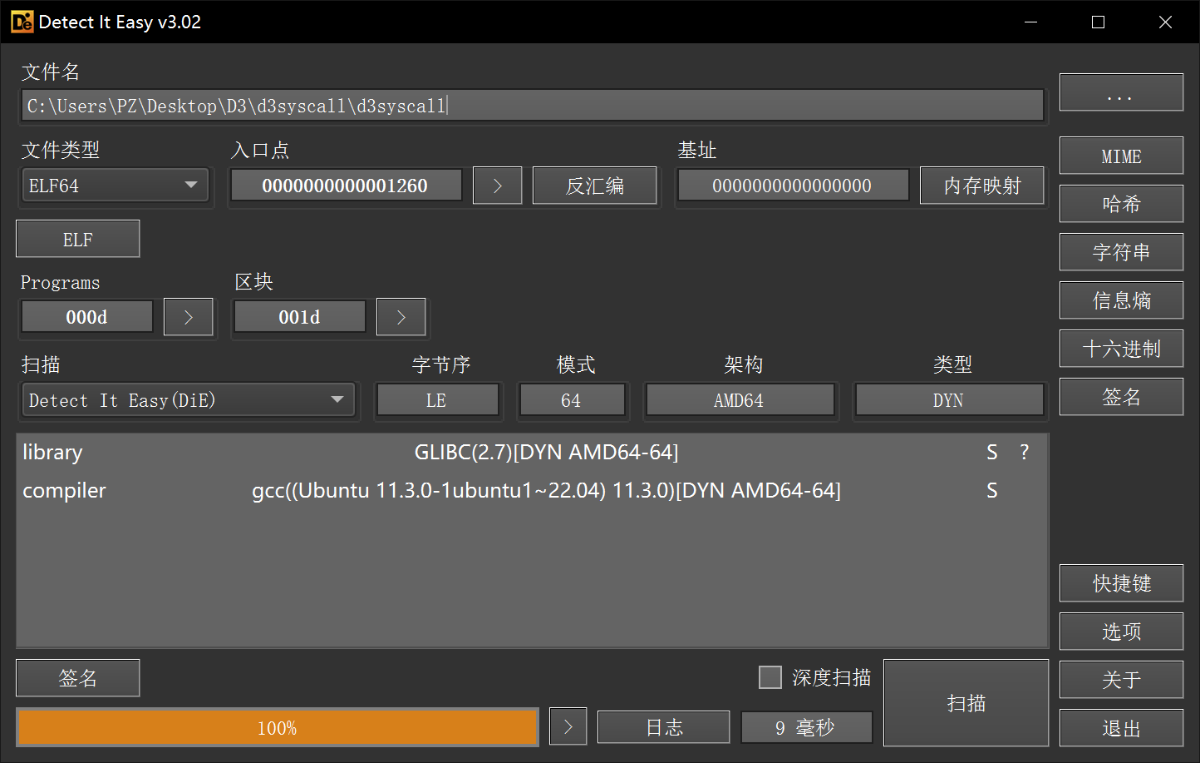Click the S marker on the library row
1200x763 pixels.
pos(992,452)
